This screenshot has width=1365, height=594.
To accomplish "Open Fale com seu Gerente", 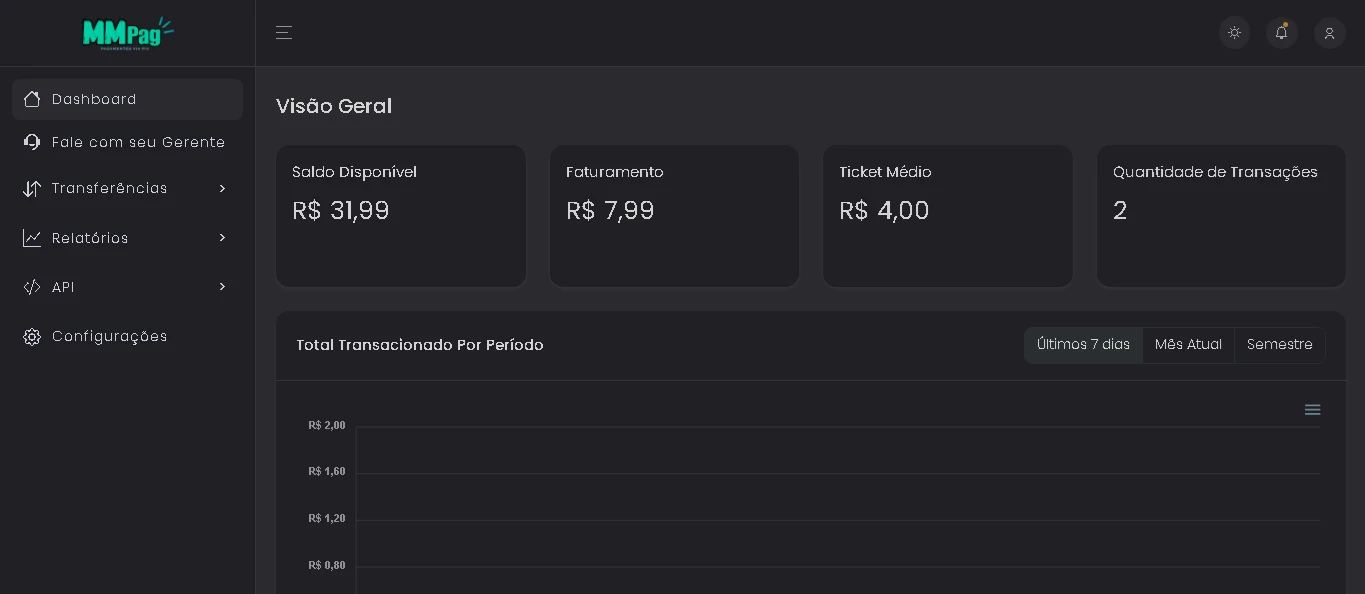I will tap(138, 142).
